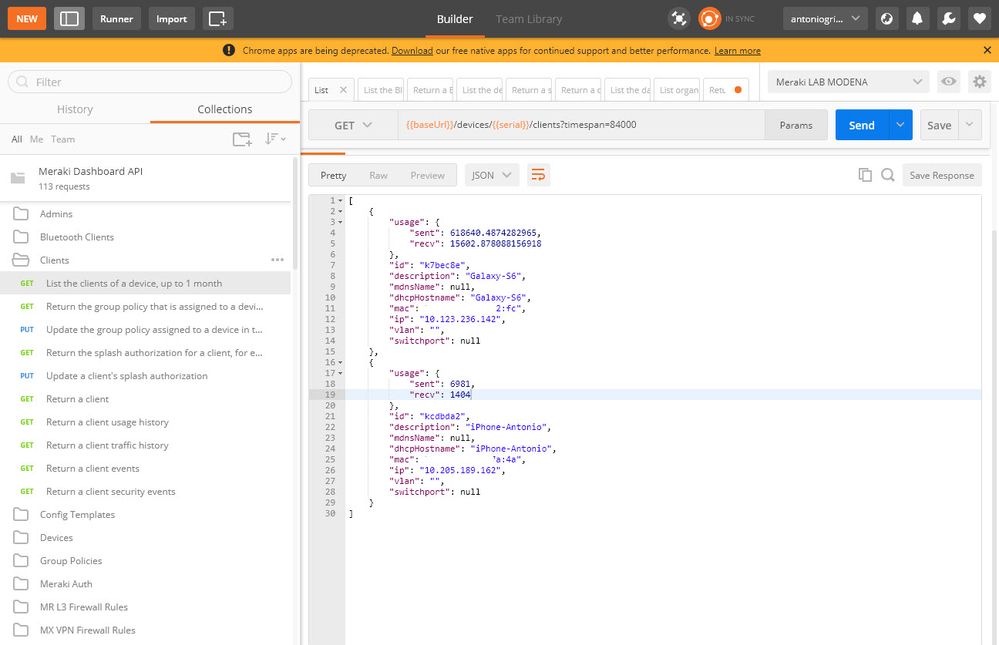Collapse JSON fold arrow on line 16
The width and height of the screenshot is (999, 645).
tap(340, 362)
